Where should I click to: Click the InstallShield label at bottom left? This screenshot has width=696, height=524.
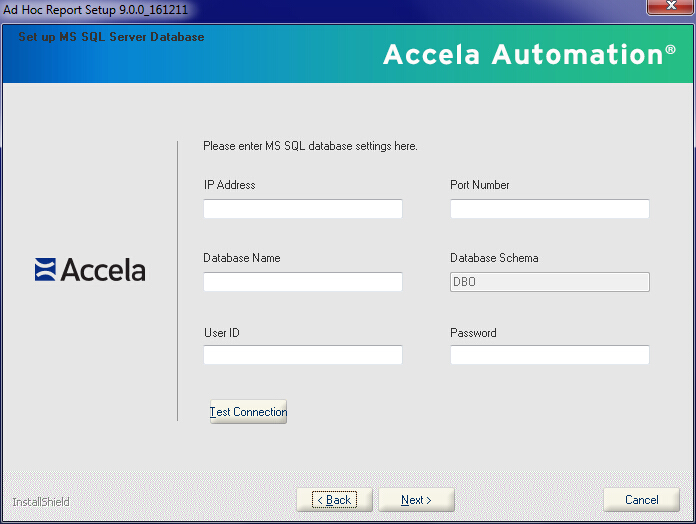point(41,502)
